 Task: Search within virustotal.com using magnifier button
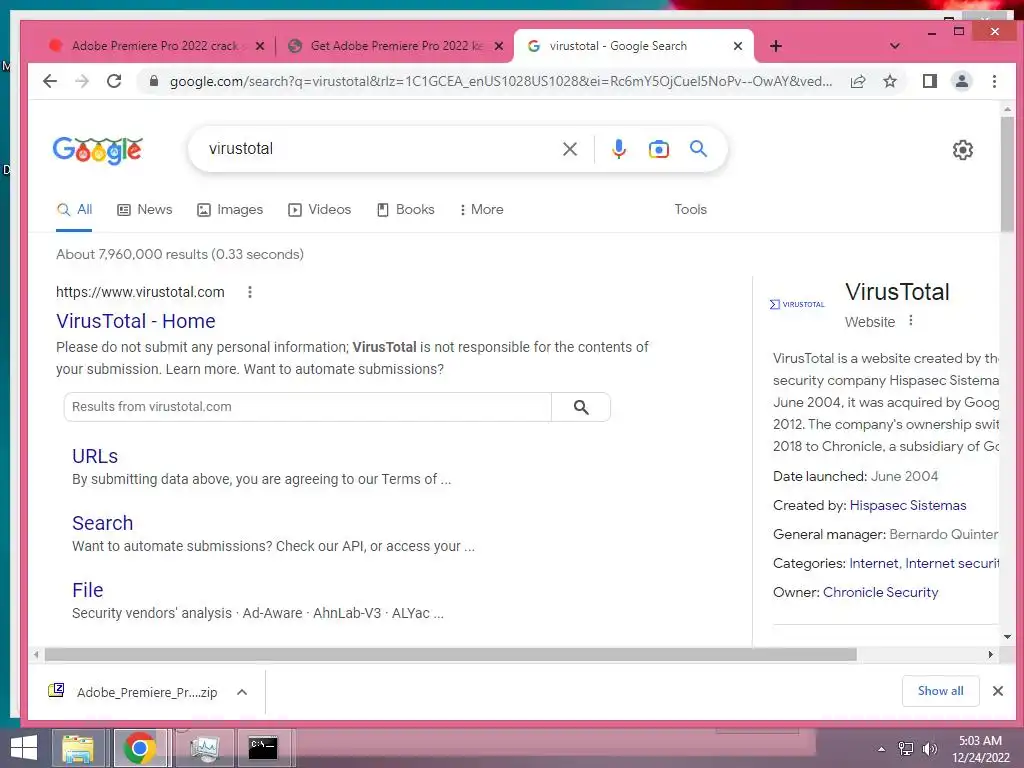(x=581, y=407)
